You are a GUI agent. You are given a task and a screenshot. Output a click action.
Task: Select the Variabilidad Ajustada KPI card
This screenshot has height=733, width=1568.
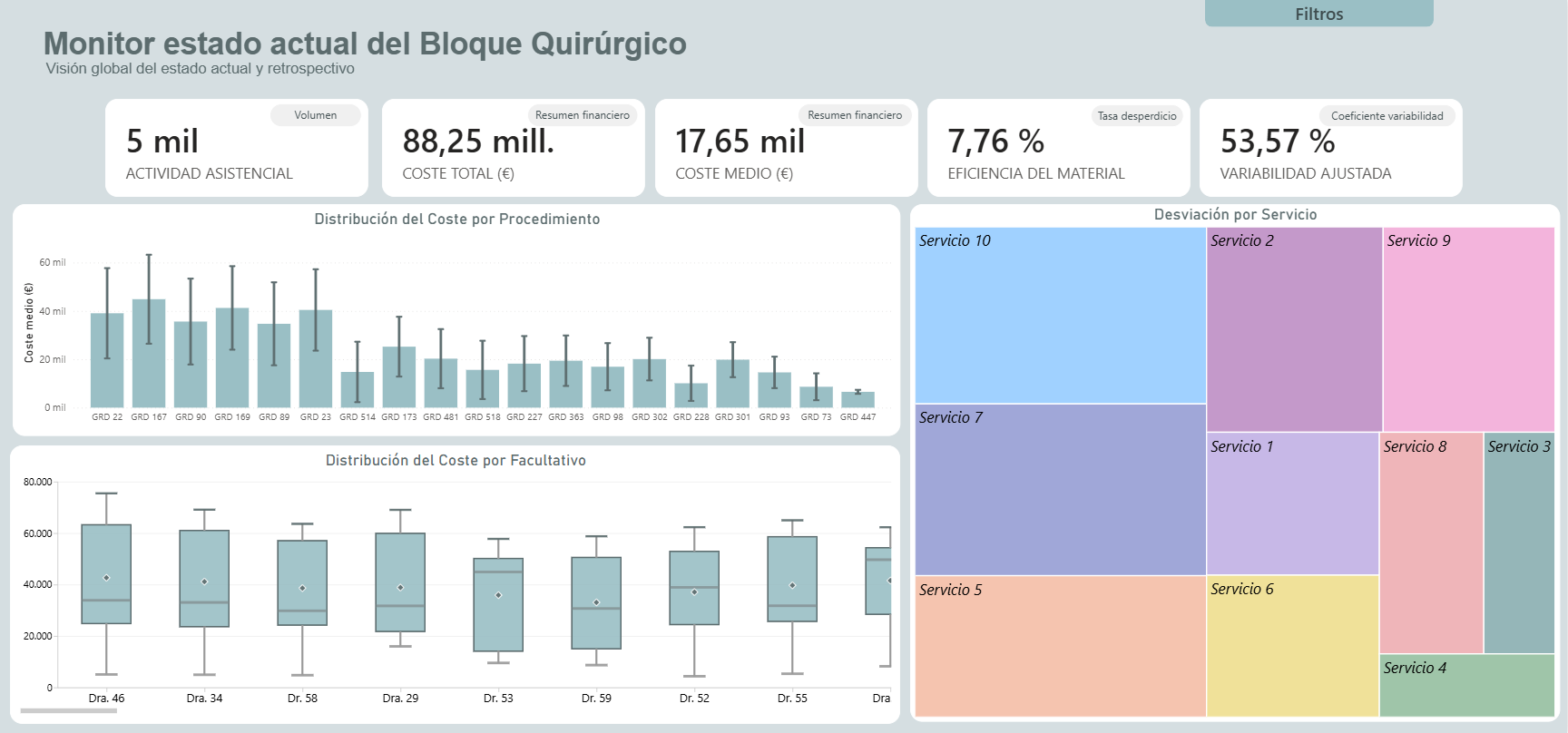[1330, 148]
